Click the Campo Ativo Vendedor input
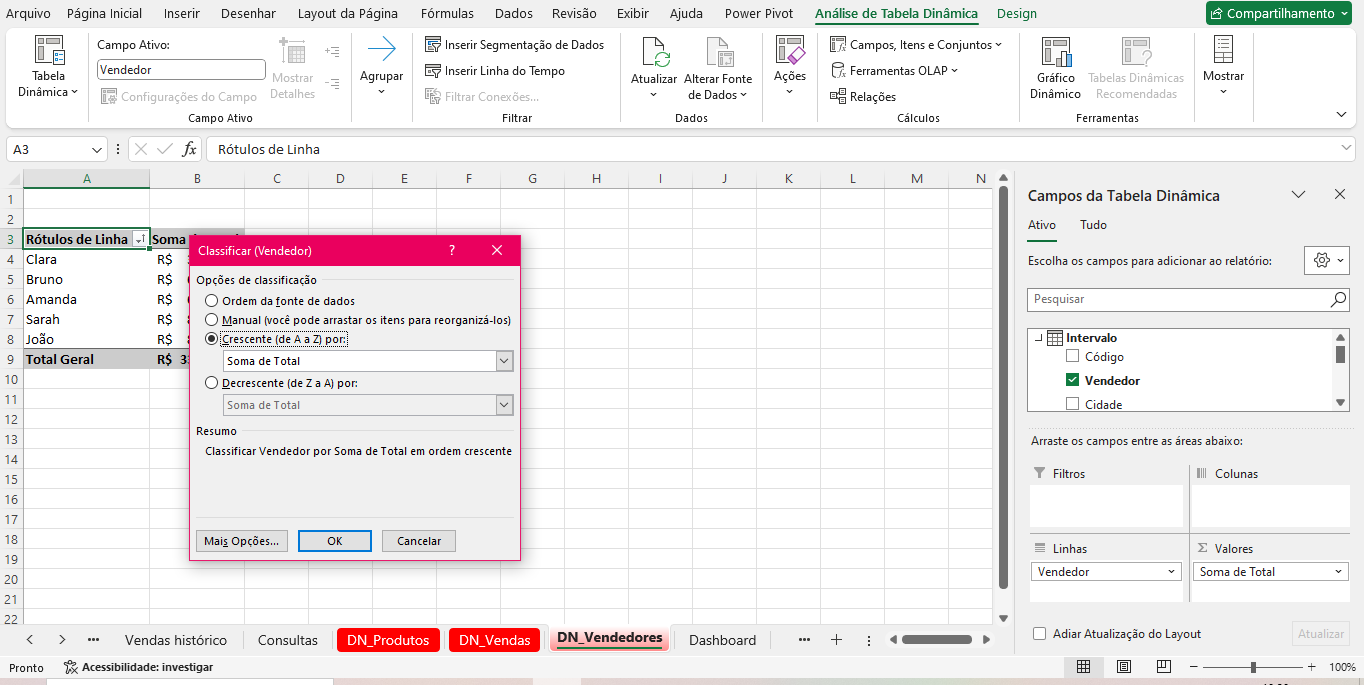 click(x=181, y=70)
